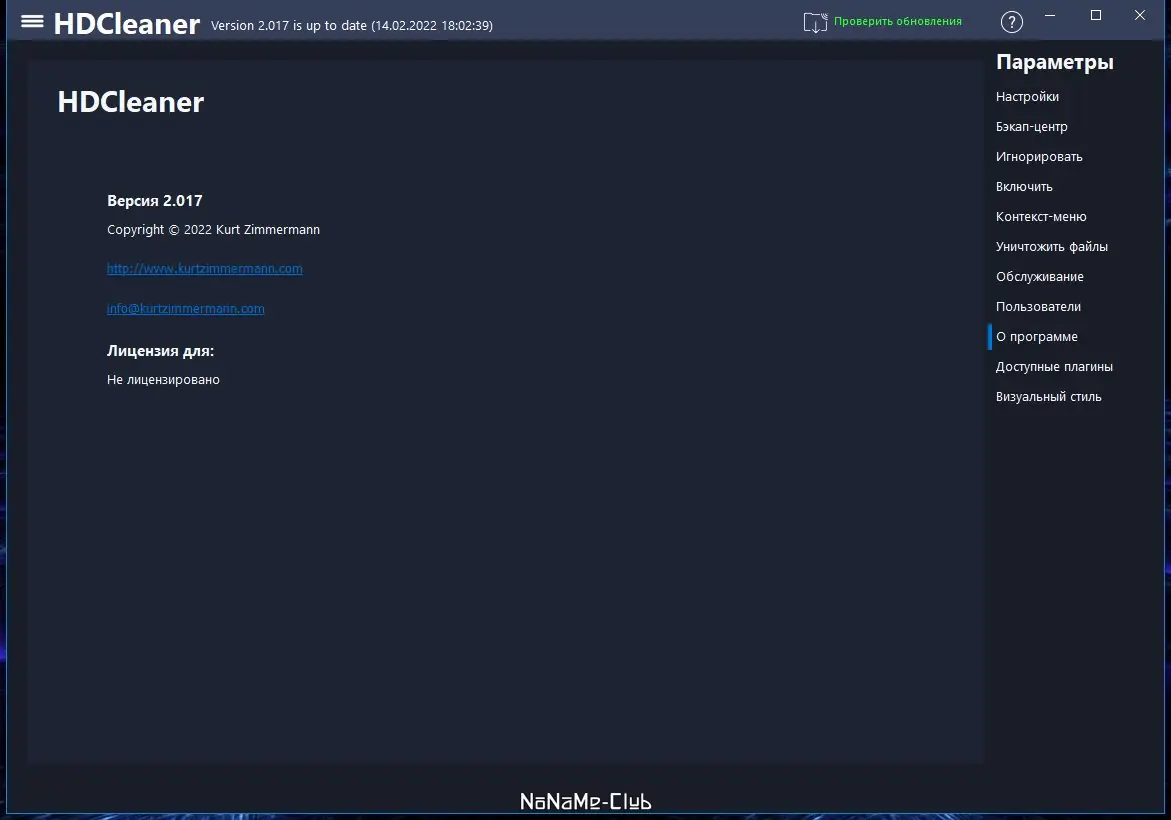Screen dimensions: 1171x820
Task: Check for updates via Проверить обновления
Action: coord(898,22)
